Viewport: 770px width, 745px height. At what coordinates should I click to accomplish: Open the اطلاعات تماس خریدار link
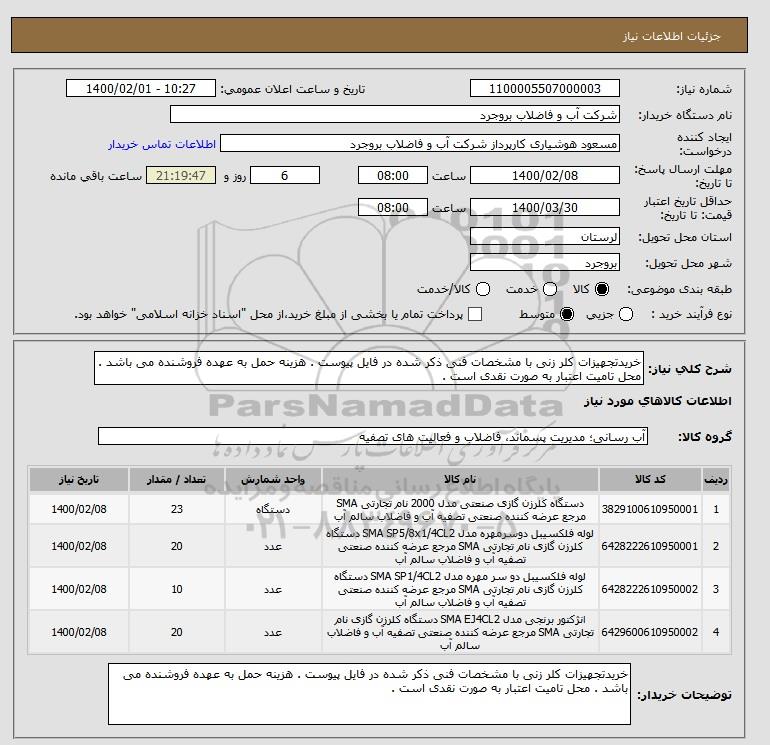point(162,144)
